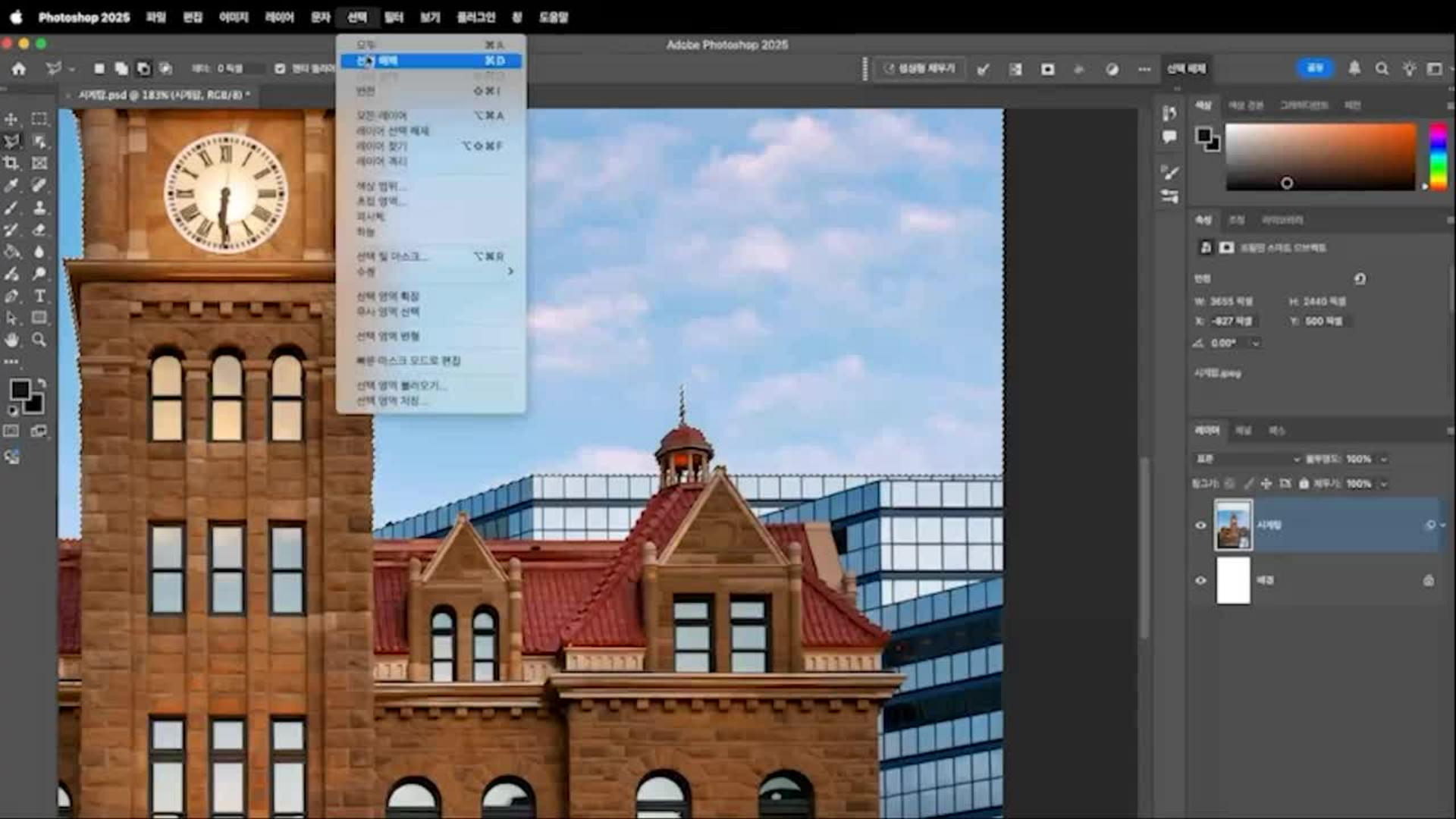Hide the top image layer with eye icon
This screenshot has height=819, width=1456.
pos(1200,525)
